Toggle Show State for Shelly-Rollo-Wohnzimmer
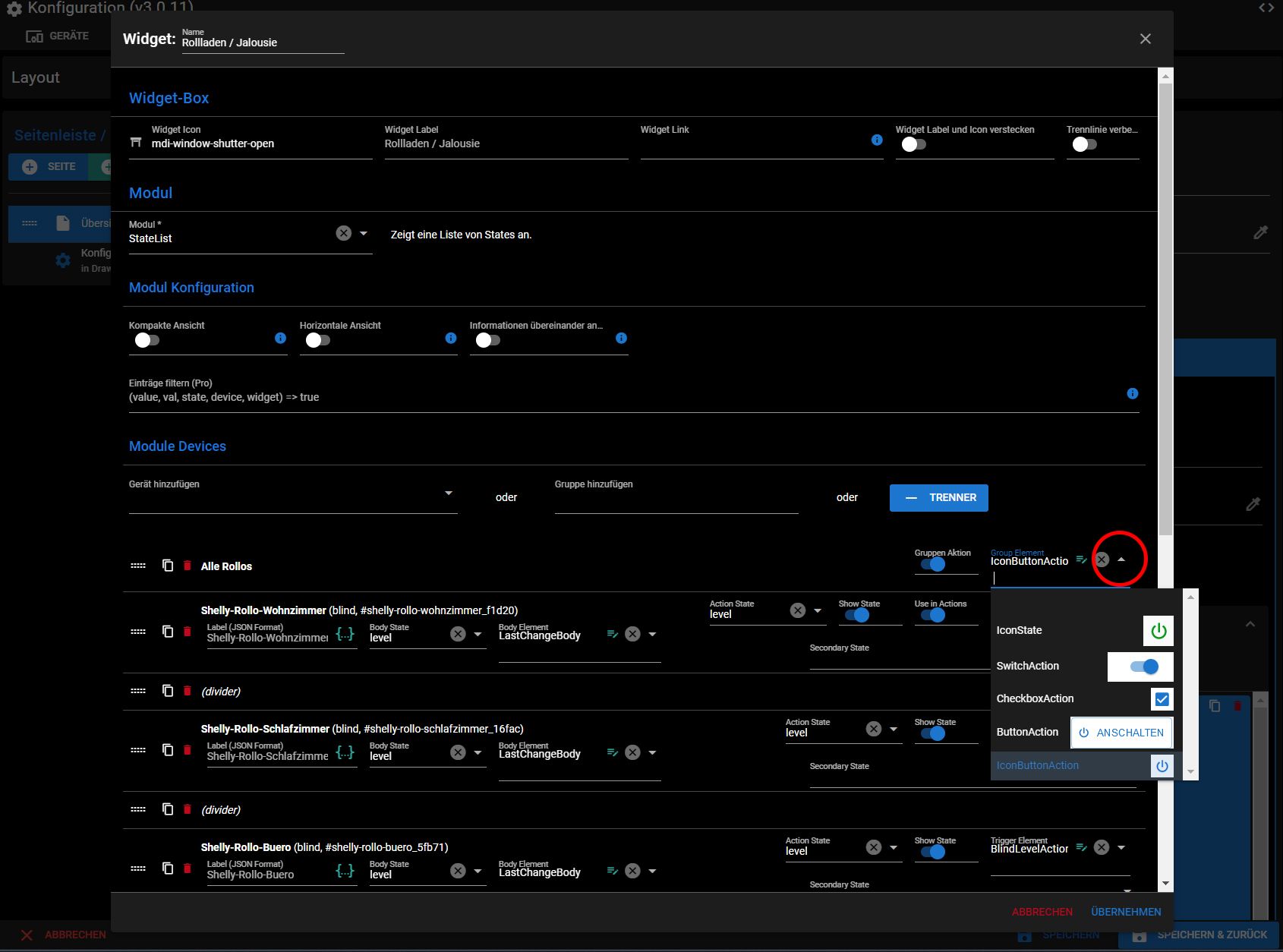 (857, 615)
